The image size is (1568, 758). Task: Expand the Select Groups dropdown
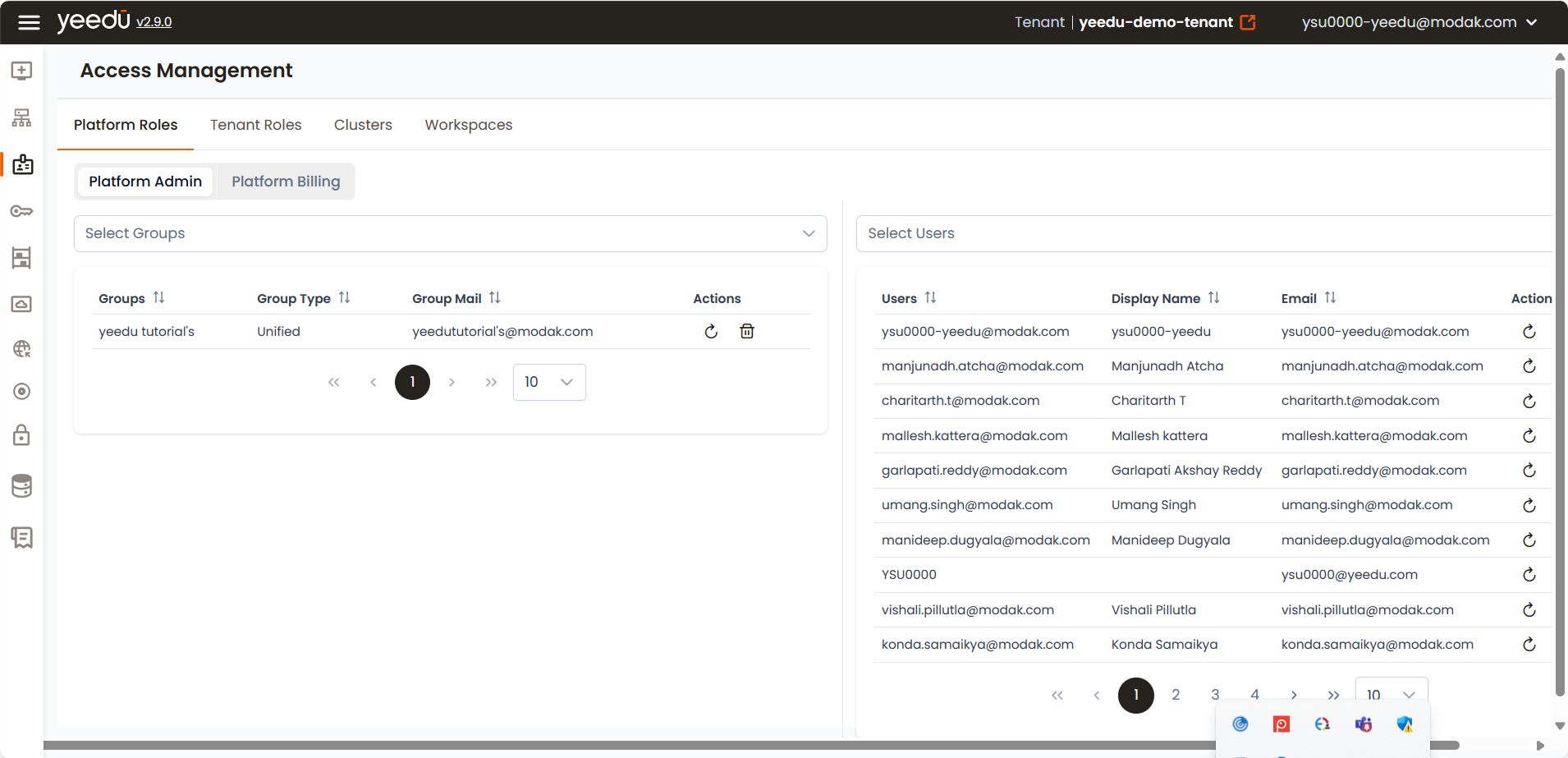pos(450,233)
